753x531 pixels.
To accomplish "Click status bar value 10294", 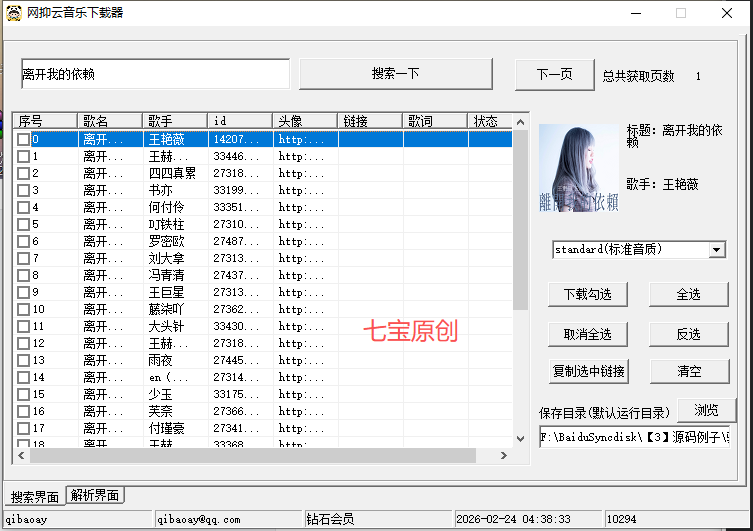I will pos(621,519).
